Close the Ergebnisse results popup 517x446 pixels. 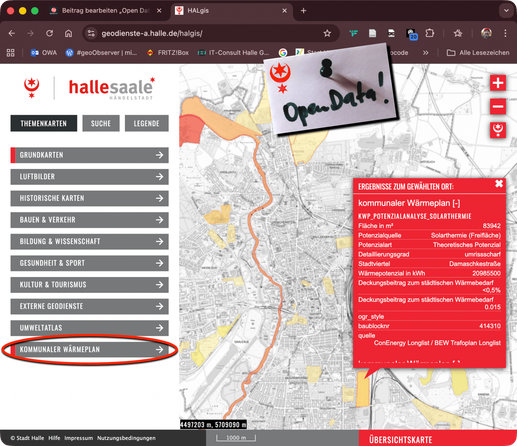coord(499,183)
